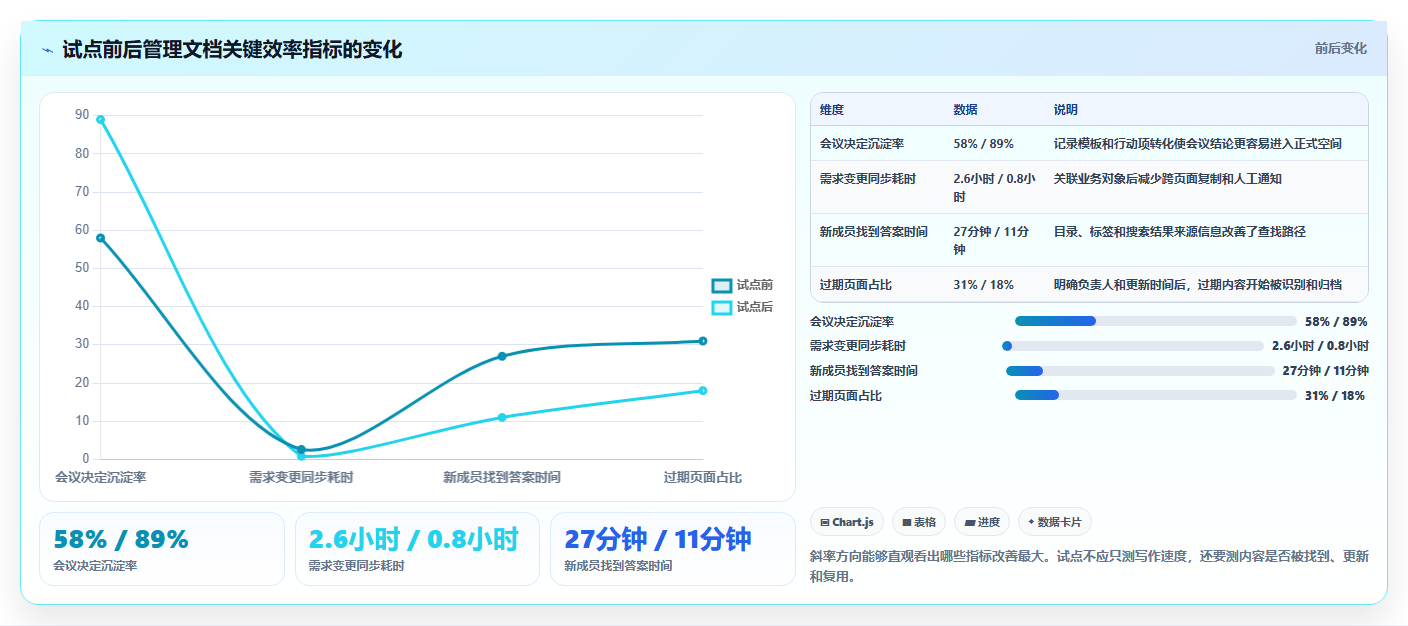Toggle the 试点后 legend swatch

click(722, 307)
